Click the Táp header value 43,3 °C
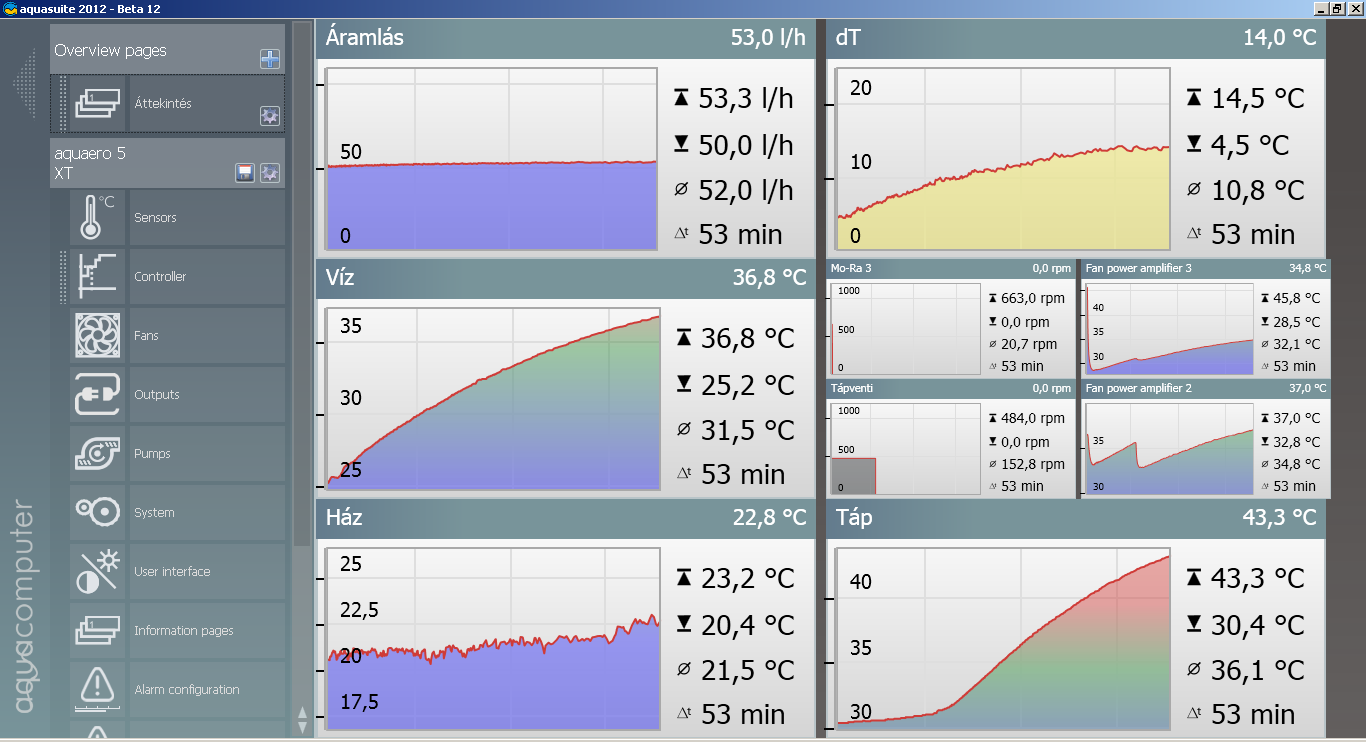The image size is (1366, 742). coord(1280,517)
